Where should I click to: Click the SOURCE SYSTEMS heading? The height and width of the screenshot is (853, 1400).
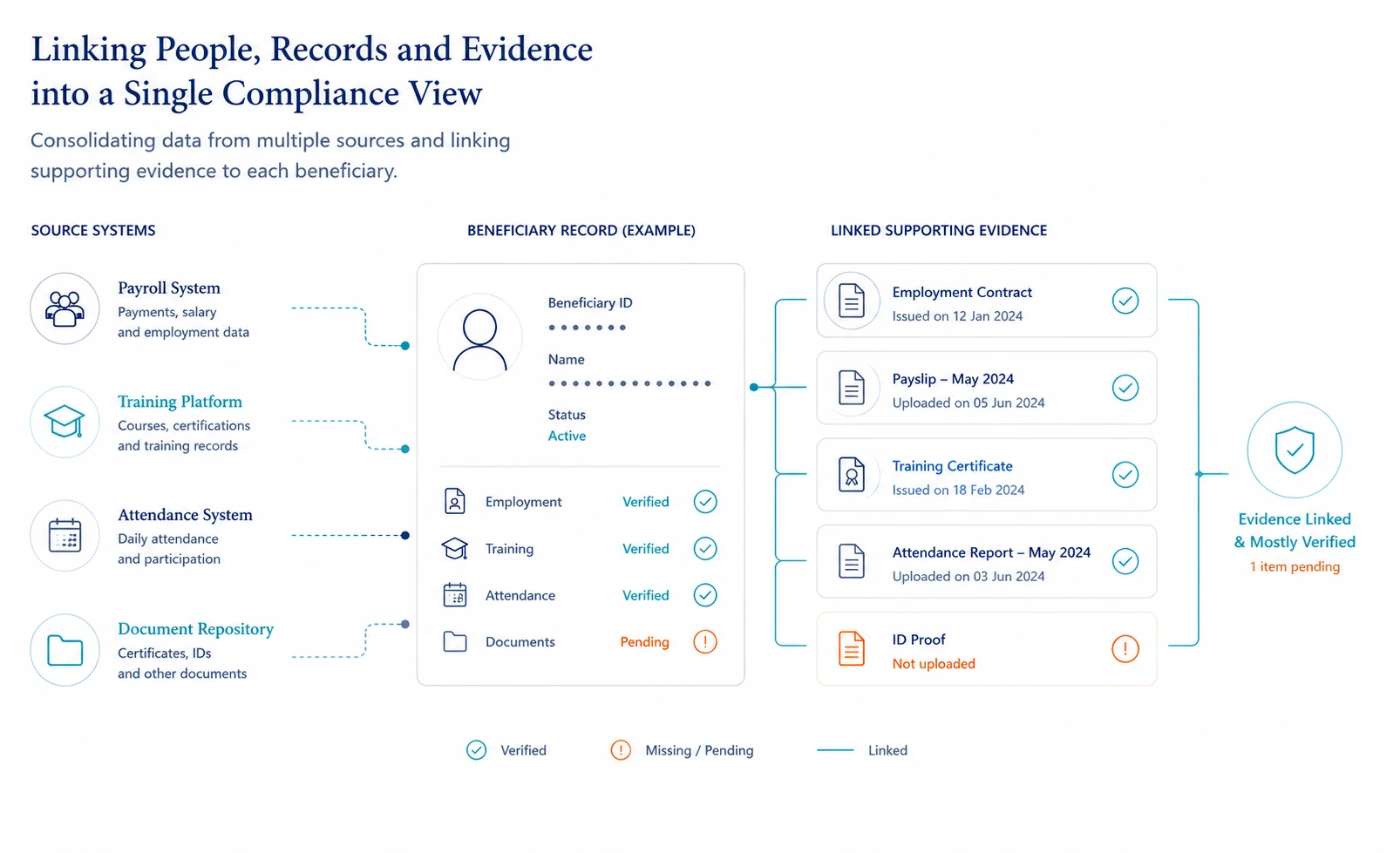pyautogui.click(x=93, y=230)
